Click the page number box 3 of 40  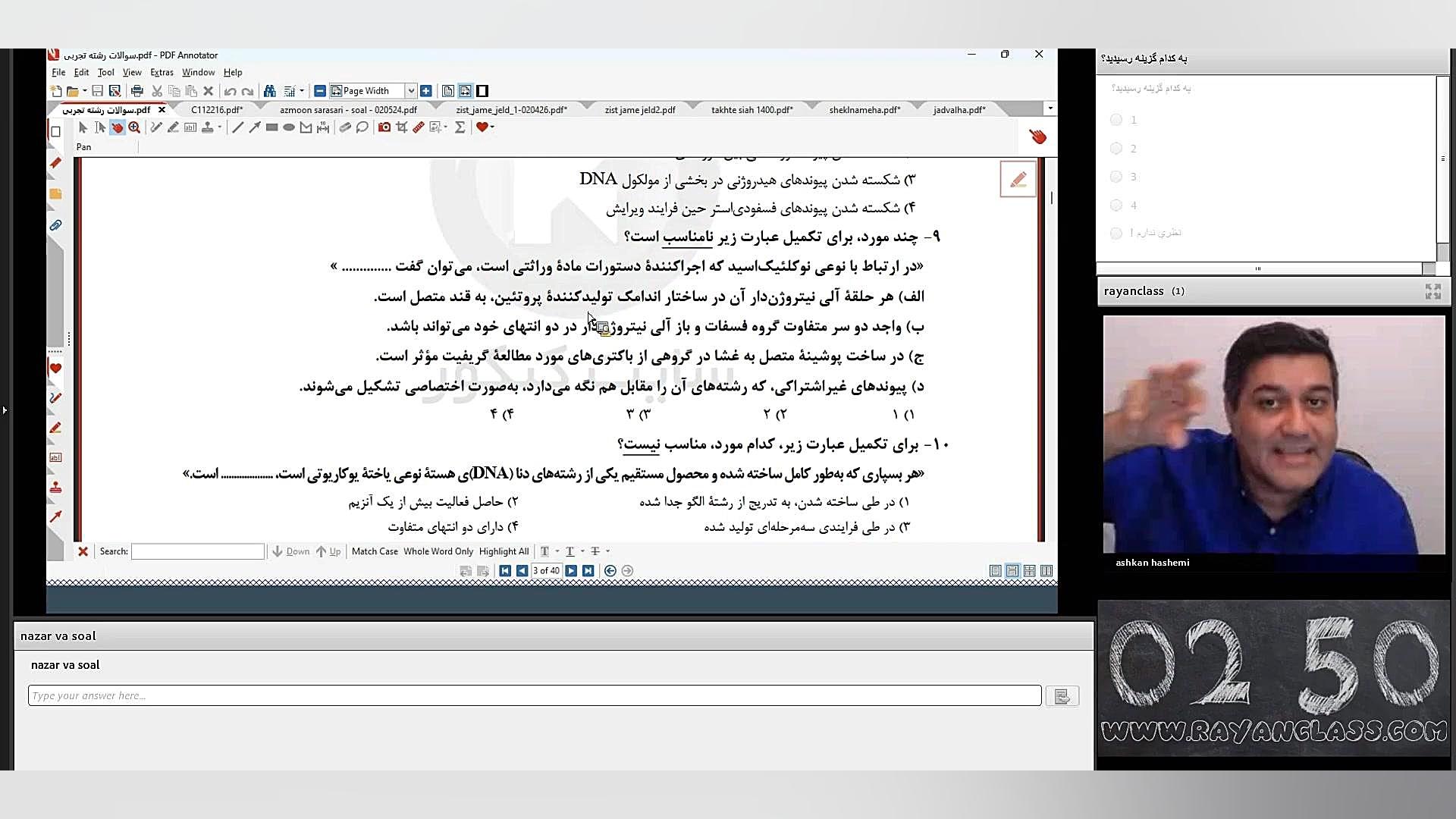[x=546, y=571]
